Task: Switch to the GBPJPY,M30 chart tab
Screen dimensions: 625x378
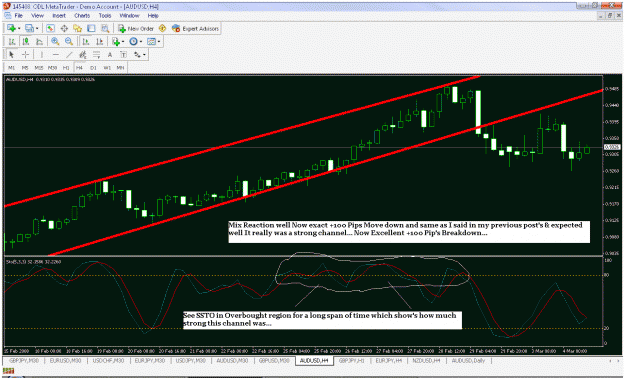Action: tap(24, 360)
